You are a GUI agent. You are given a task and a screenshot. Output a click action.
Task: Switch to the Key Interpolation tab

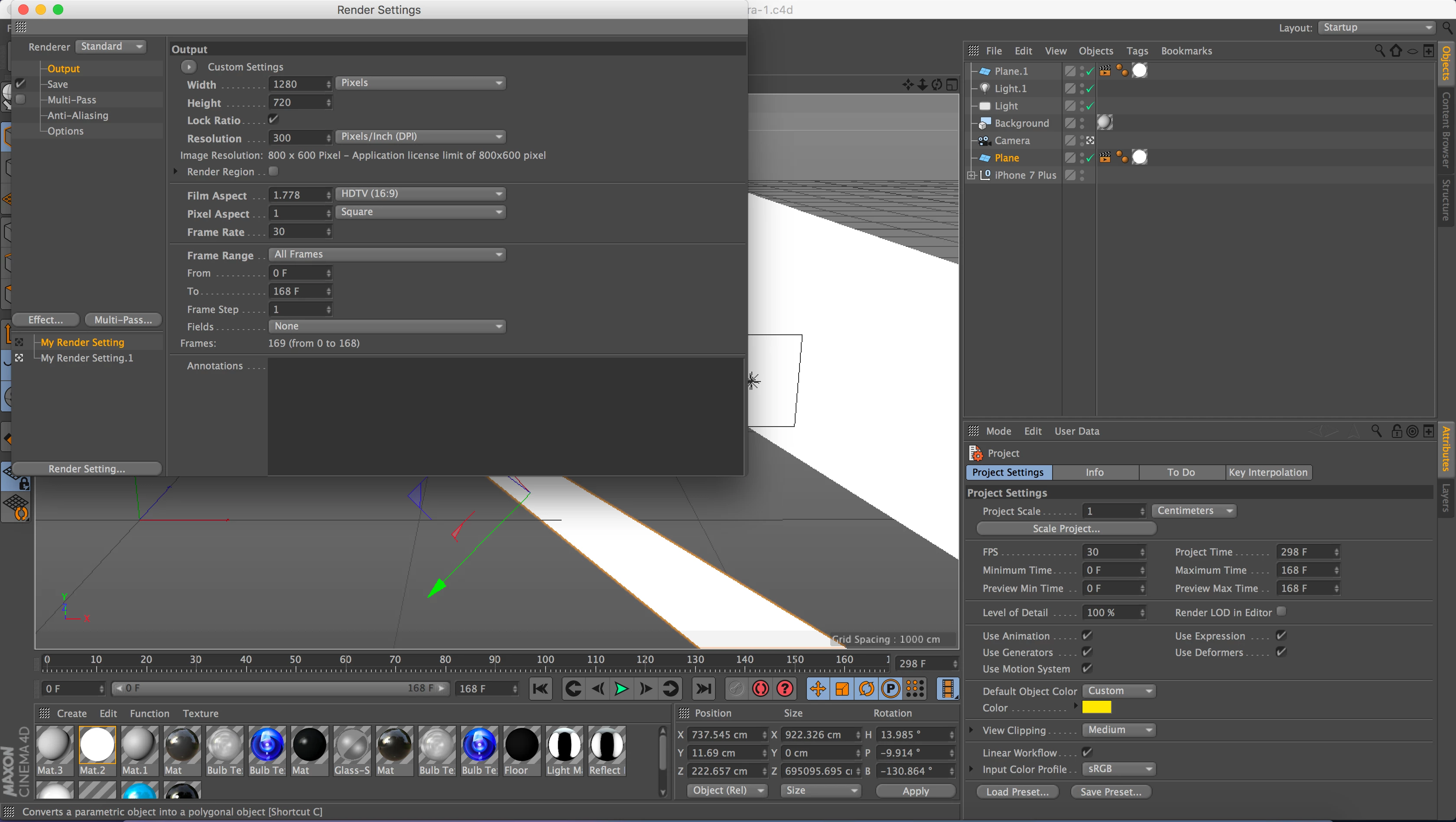point(1268,472)
